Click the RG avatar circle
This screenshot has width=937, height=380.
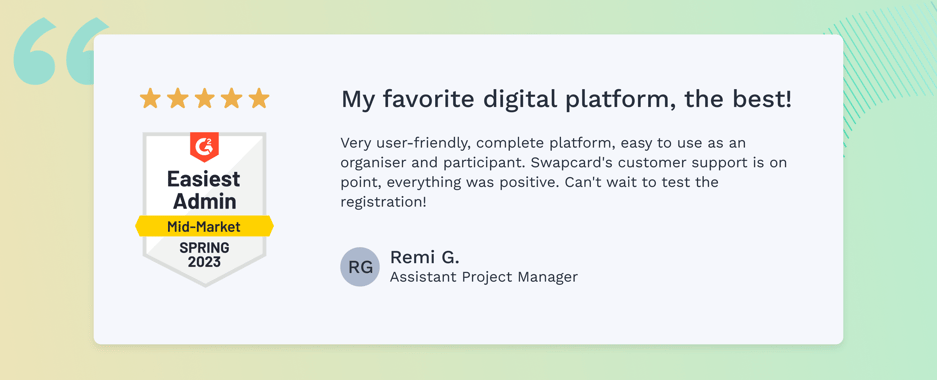point(360,266)
